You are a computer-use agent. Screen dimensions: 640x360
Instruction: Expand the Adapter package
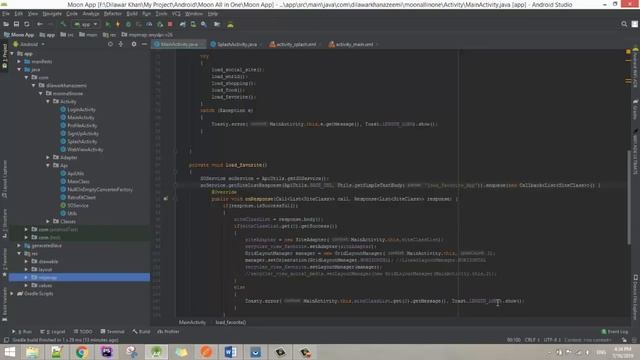tap(48, 158)
